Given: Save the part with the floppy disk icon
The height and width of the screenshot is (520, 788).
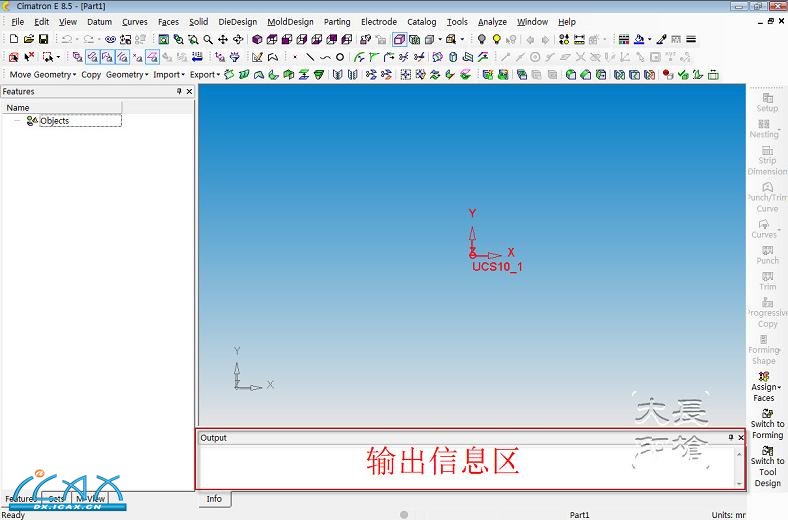Looking at the screenshot, I should [x=44, y=39].
